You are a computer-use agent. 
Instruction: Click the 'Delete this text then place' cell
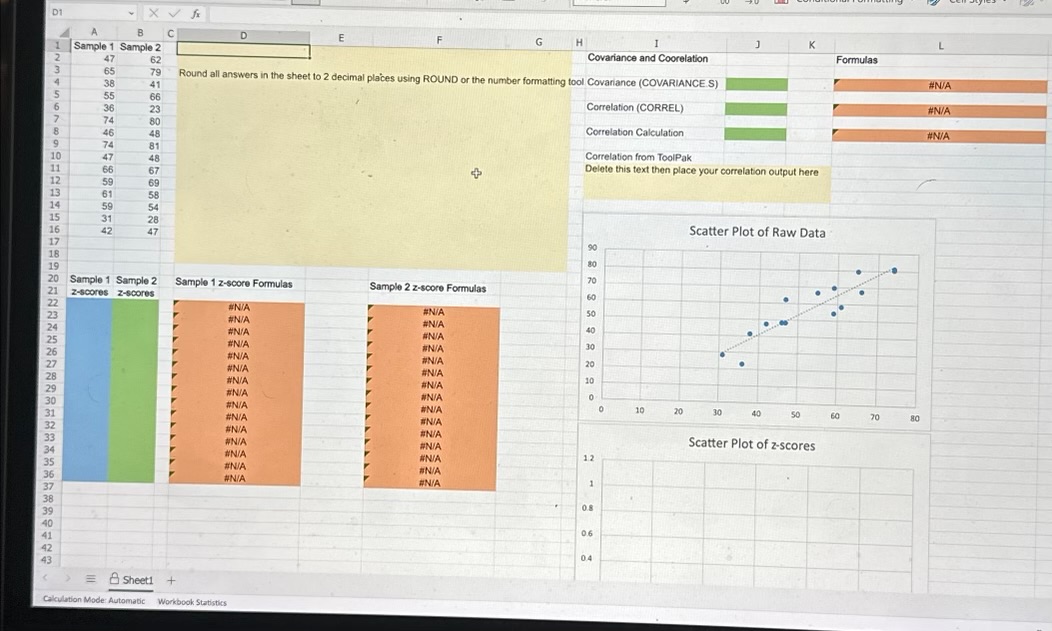pos(701,171)
